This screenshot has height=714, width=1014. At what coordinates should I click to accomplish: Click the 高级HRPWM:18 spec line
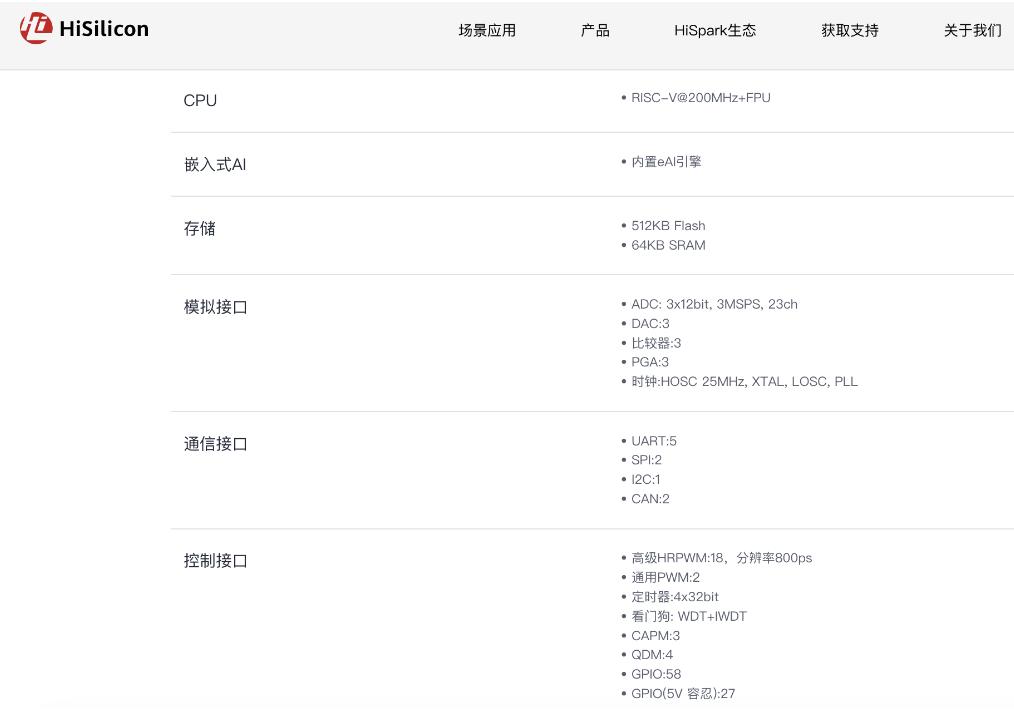(721, 558)
